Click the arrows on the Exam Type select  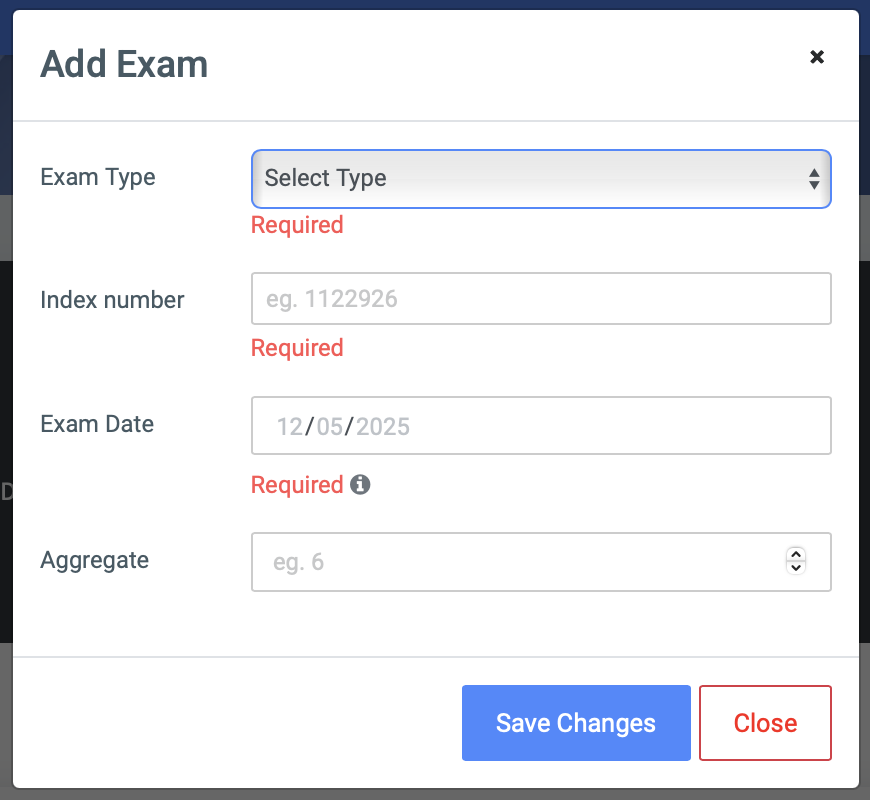(x=814, y=179)
